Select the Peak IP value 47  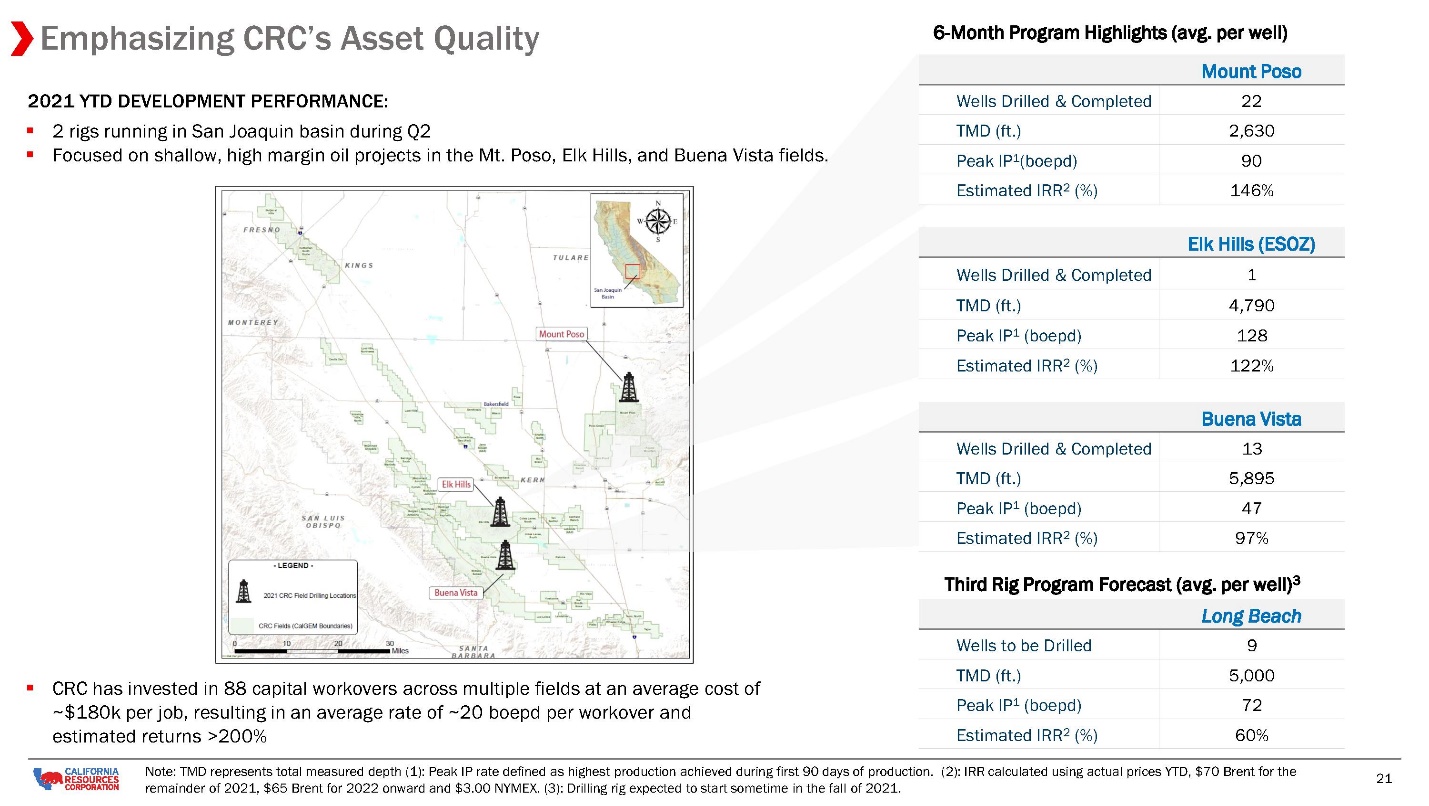click(1251, 508)
